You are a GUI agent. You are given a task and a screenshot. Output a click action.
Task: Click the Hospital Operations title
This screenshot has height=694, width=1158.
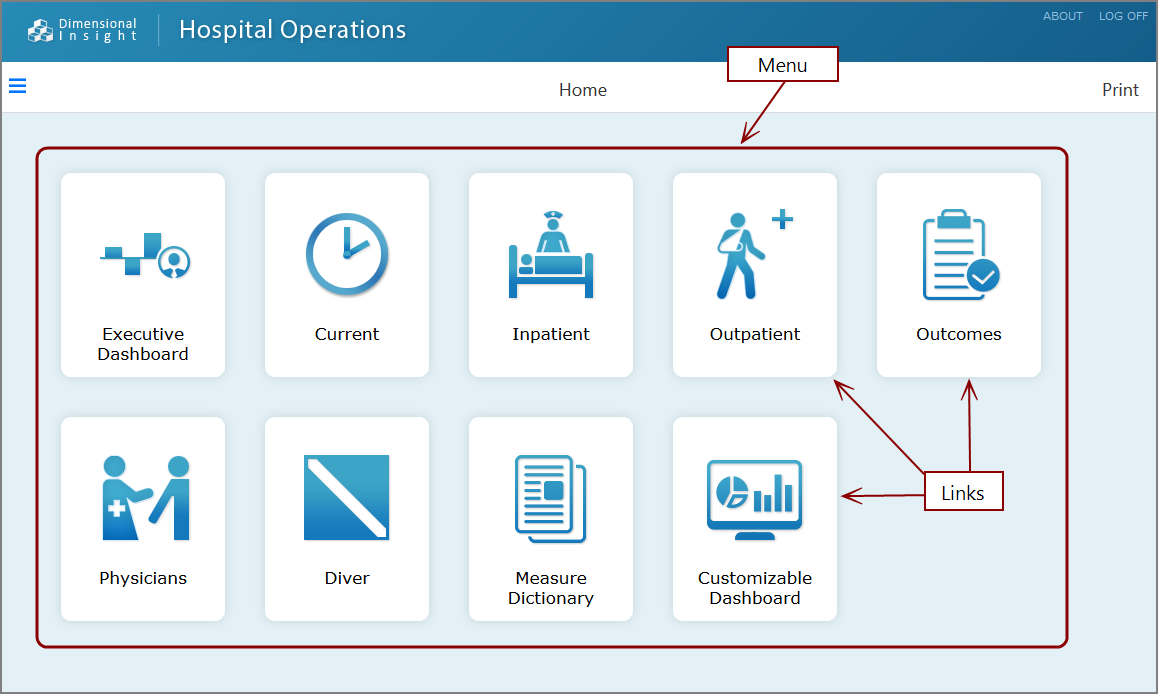tap(292, 30)
